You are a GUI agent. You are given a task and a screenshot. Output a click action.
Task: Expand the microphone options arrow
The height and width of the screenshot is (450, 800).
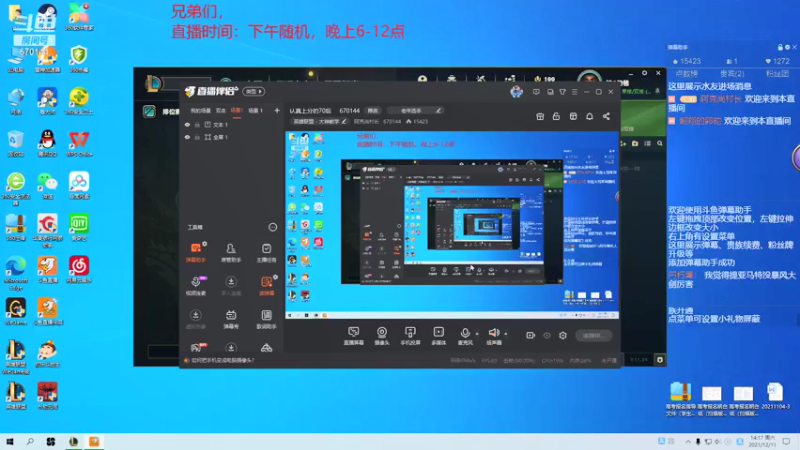[x=477, y=334]
